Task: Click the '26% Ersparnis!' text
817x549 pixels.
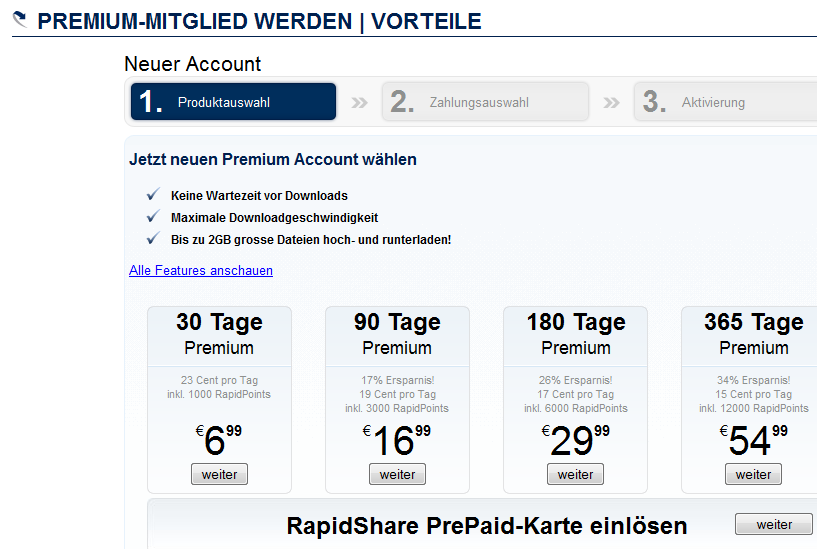Action: 576,380
